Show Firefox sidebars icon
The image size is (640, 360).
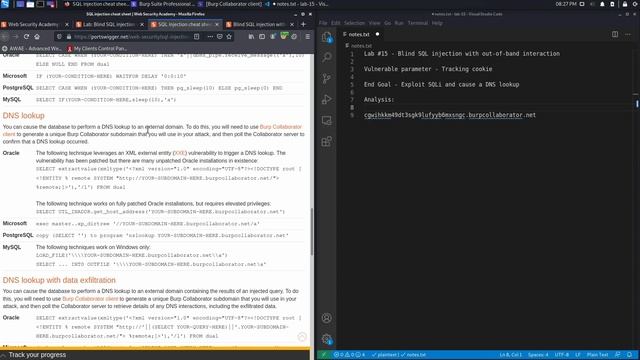point(262,36)
